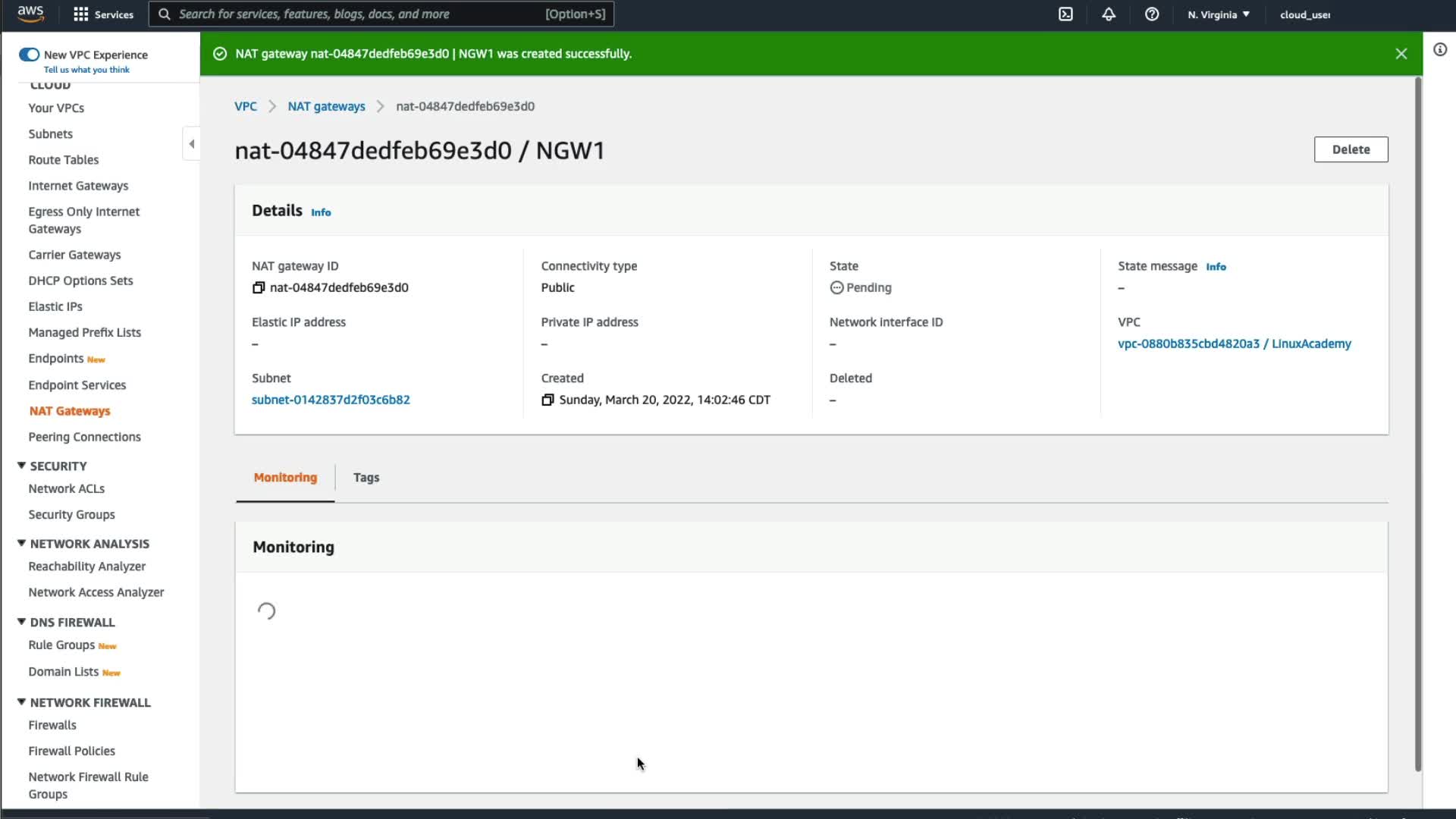The width and height of the screenshot is (1456, 819).
Task: Copy the Created timestamp
Action: click(548, 400)
